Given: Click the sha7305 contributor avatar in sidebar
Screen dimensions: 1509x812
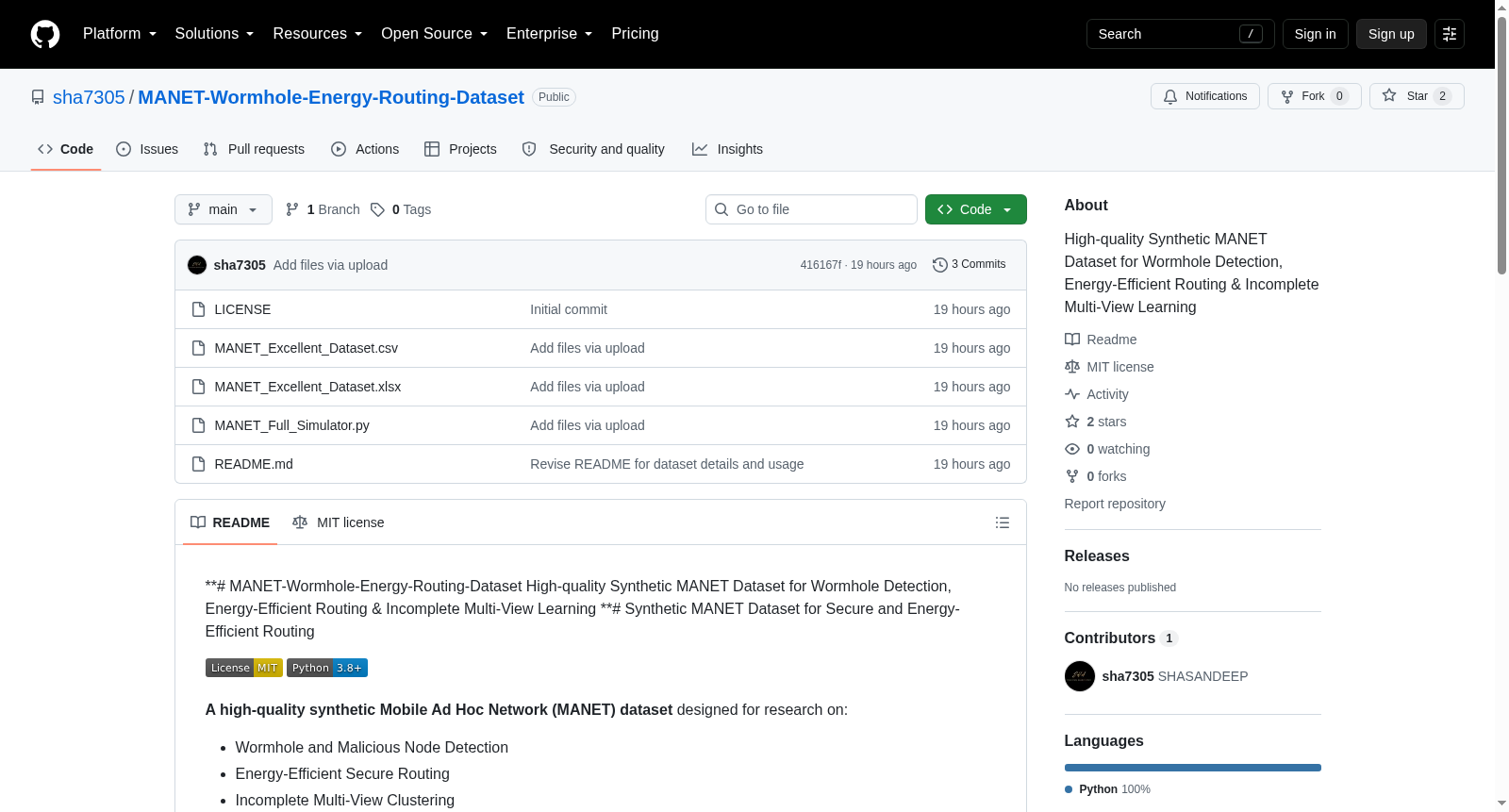Looking at the screenshot, I should tap(1080, 676).
